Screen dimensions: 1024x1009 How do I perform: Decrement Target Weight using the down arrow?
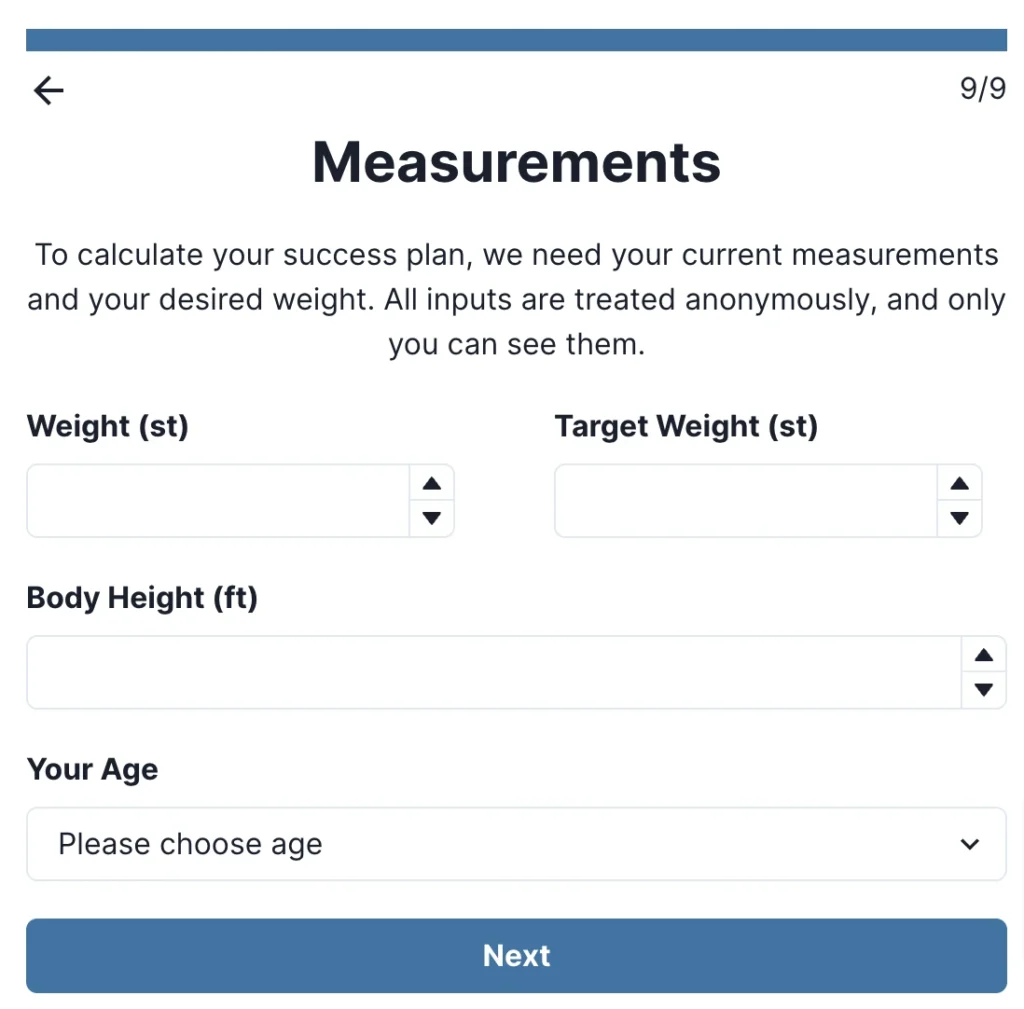(x=960, y=518)
